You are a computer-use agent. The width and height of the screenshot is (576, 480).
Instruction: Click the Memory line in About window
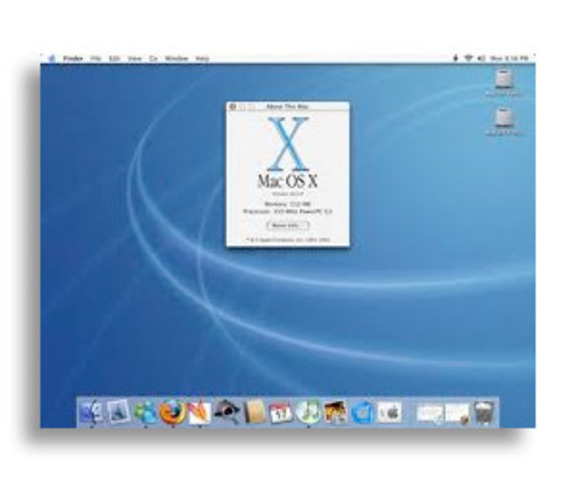tap(288, 204)
